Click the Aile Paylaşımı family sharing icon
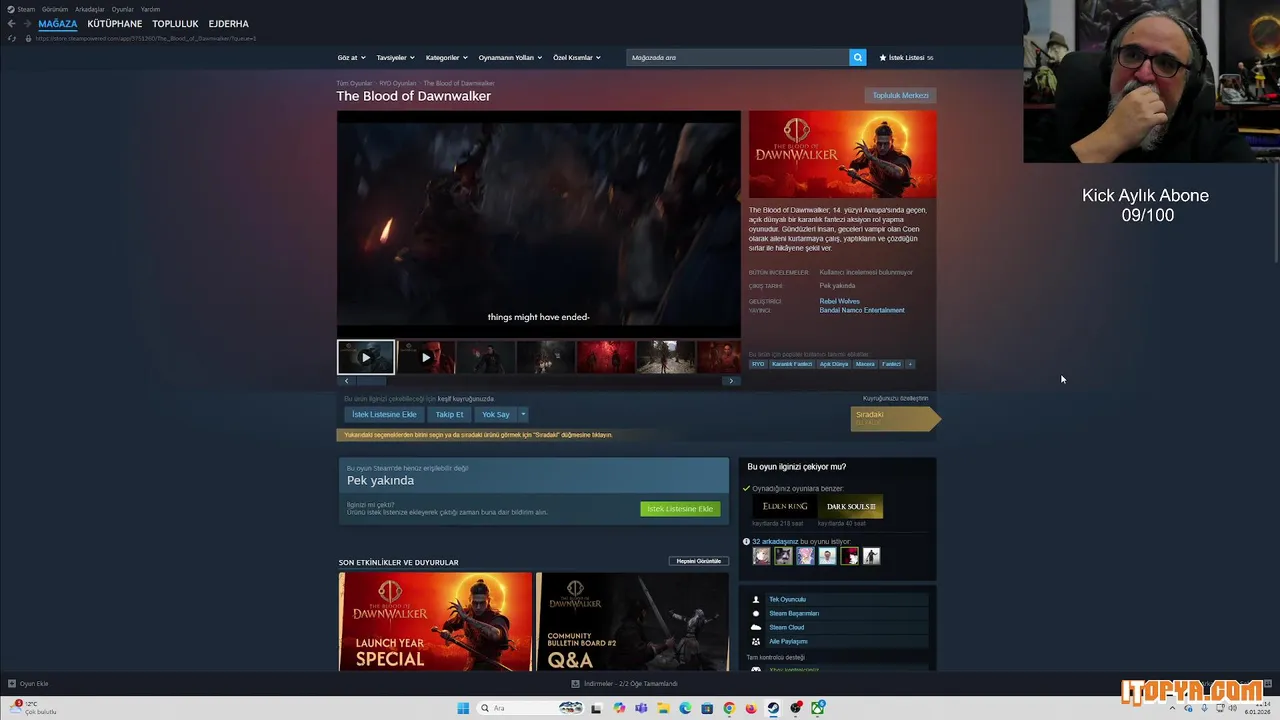This screenshot has width=1280, height=720. [756, 641]
